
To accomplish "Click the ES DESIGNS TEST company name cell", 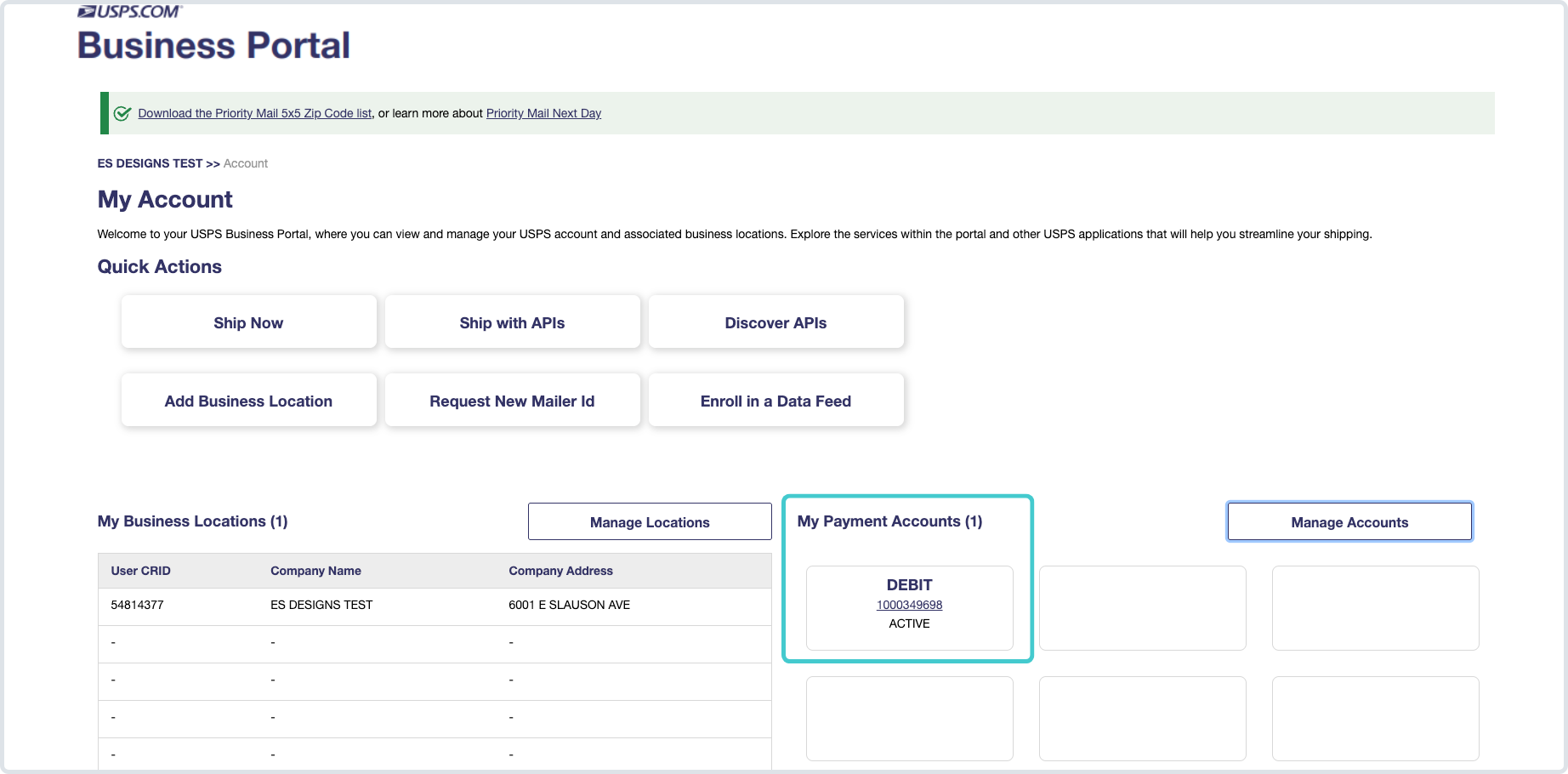I will [x=321, y=605].
